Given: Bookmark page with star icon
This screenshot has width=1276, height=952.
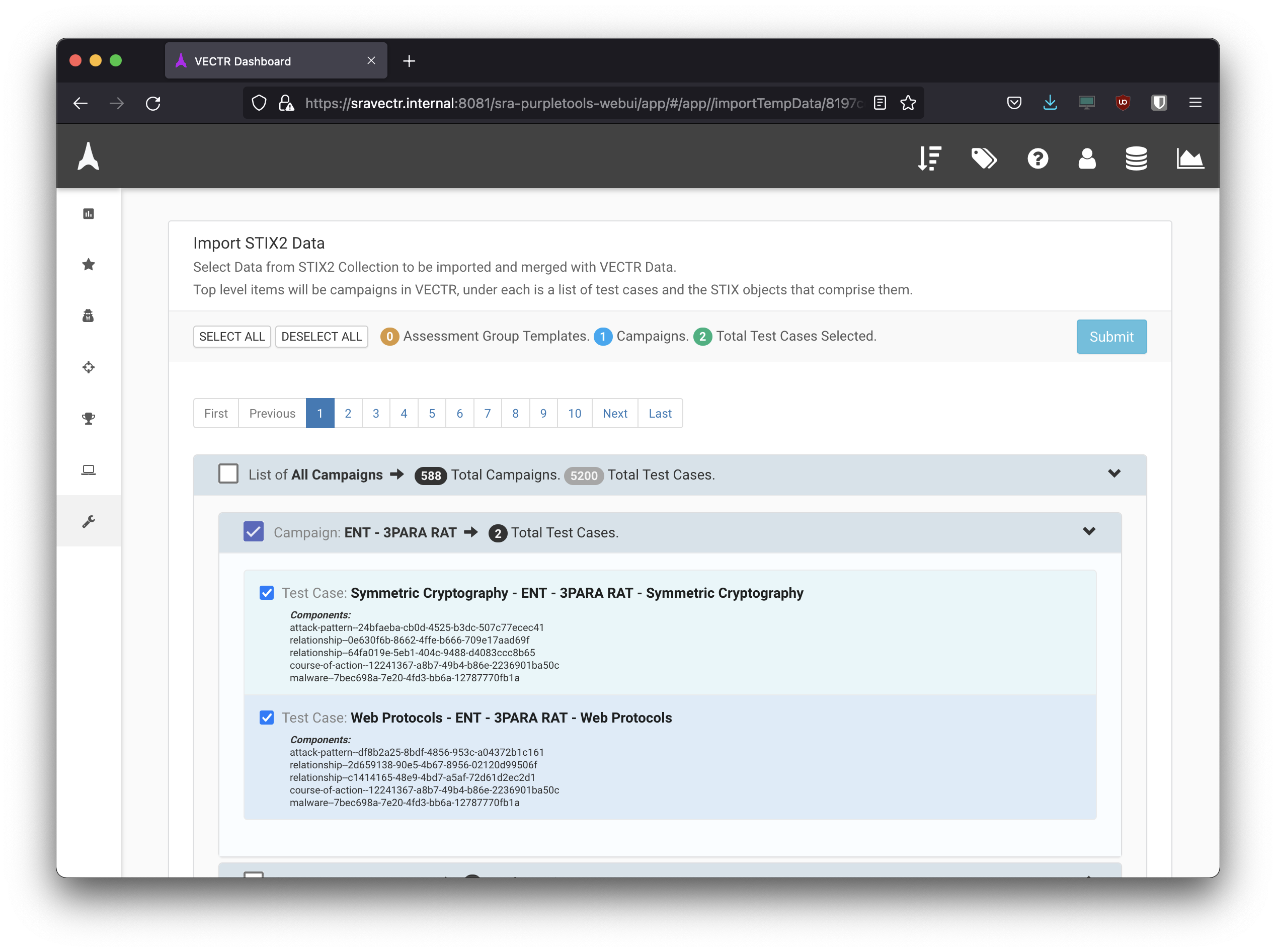Looking at the screenshot, I should pos(908,103).
